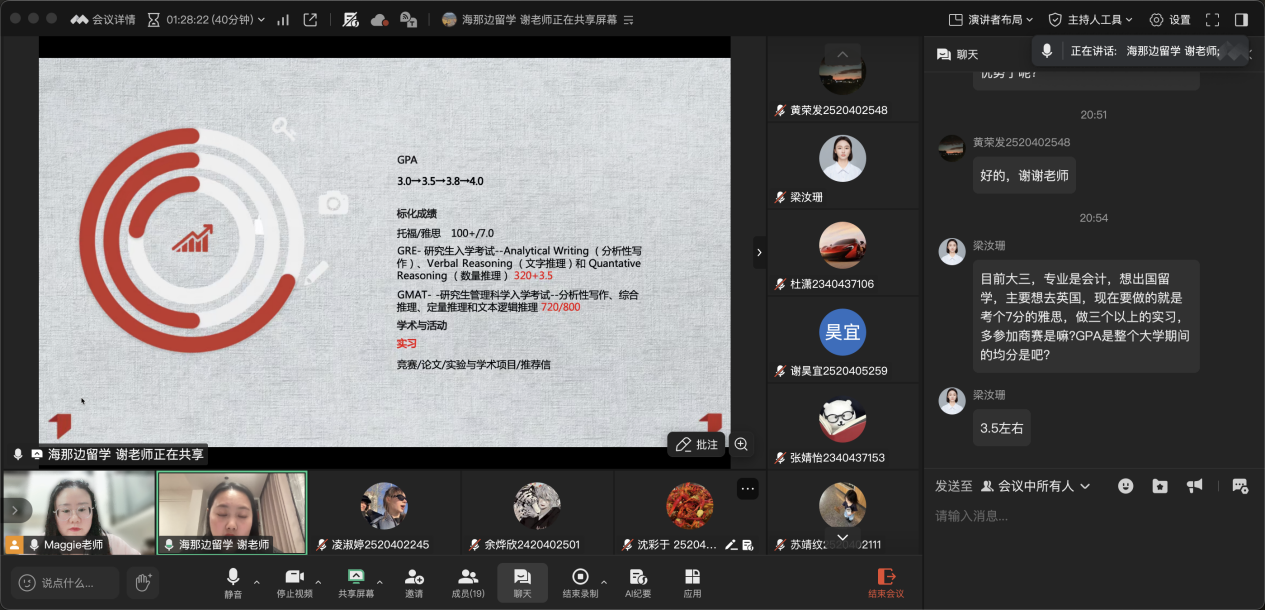The width and height of the screenshot is (1265, 610).
Task: Open the 成员(19) members list
Action: (467, 582)
